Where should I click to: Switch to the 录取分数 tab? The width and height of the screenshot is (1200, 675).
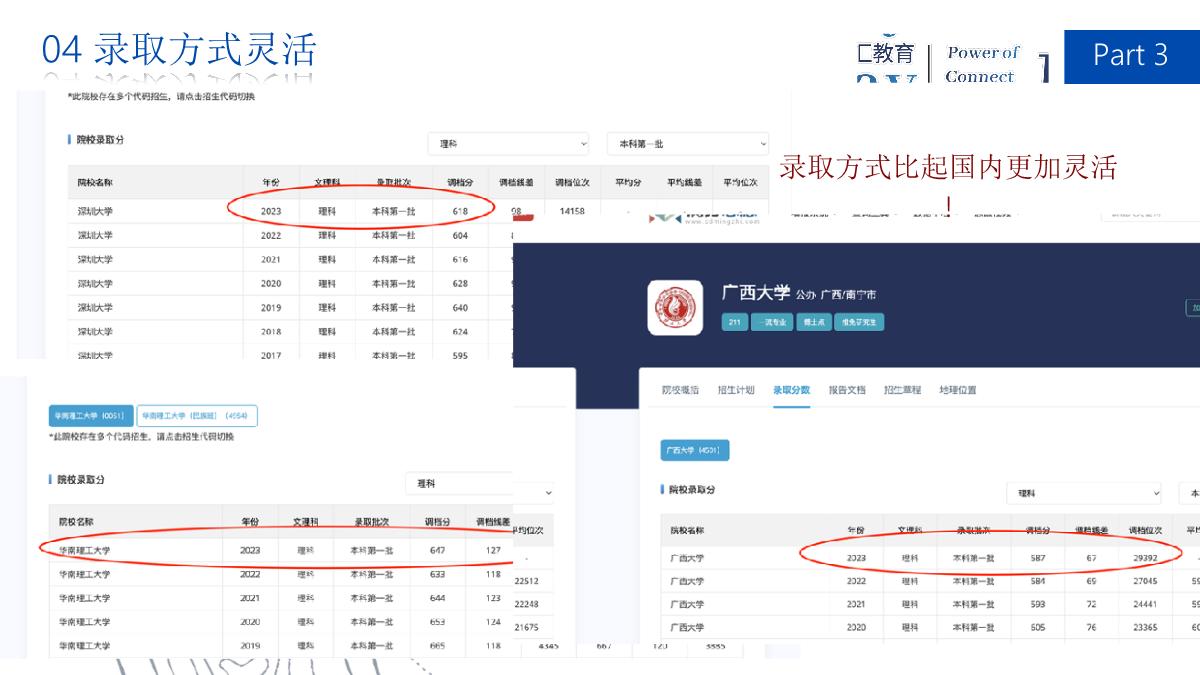pos(791,390)
